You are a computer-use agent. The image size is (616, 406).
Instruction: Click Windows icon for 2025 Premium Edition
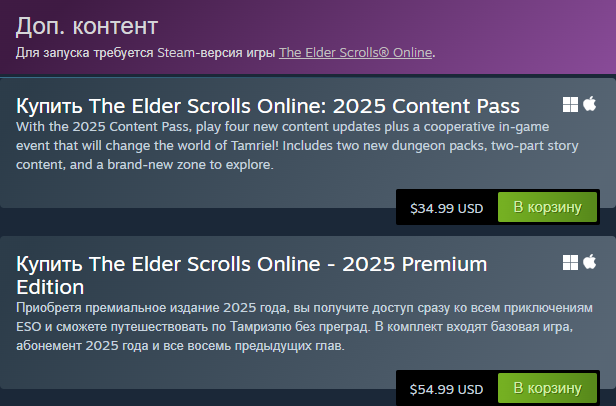(570, 263)
